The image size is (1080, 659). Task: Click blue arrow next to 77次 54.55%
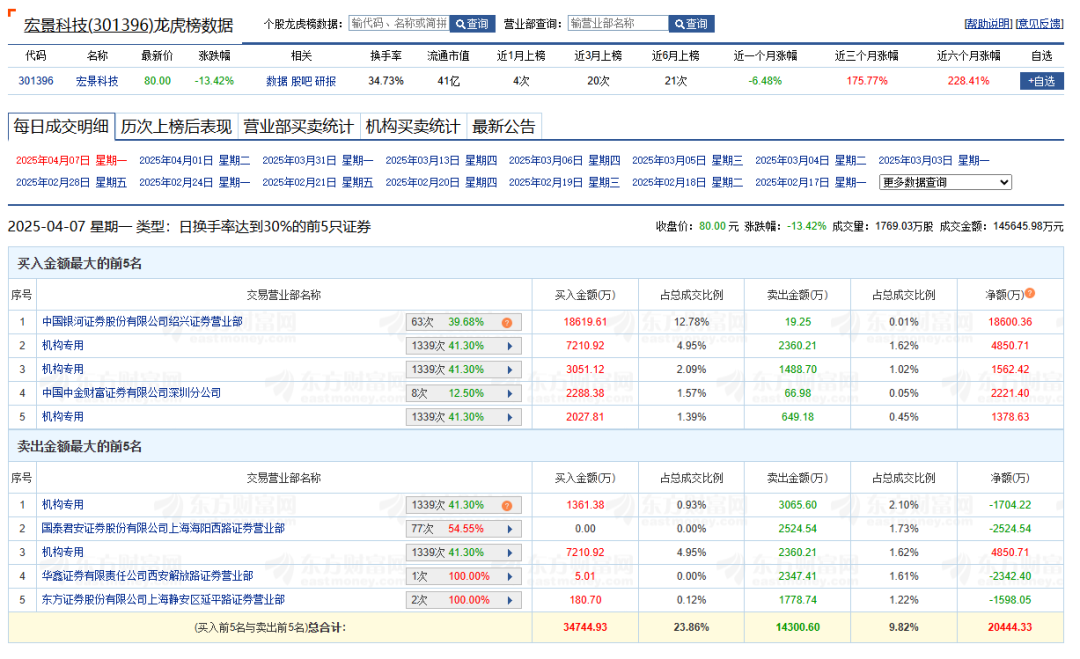click(509, 528)
